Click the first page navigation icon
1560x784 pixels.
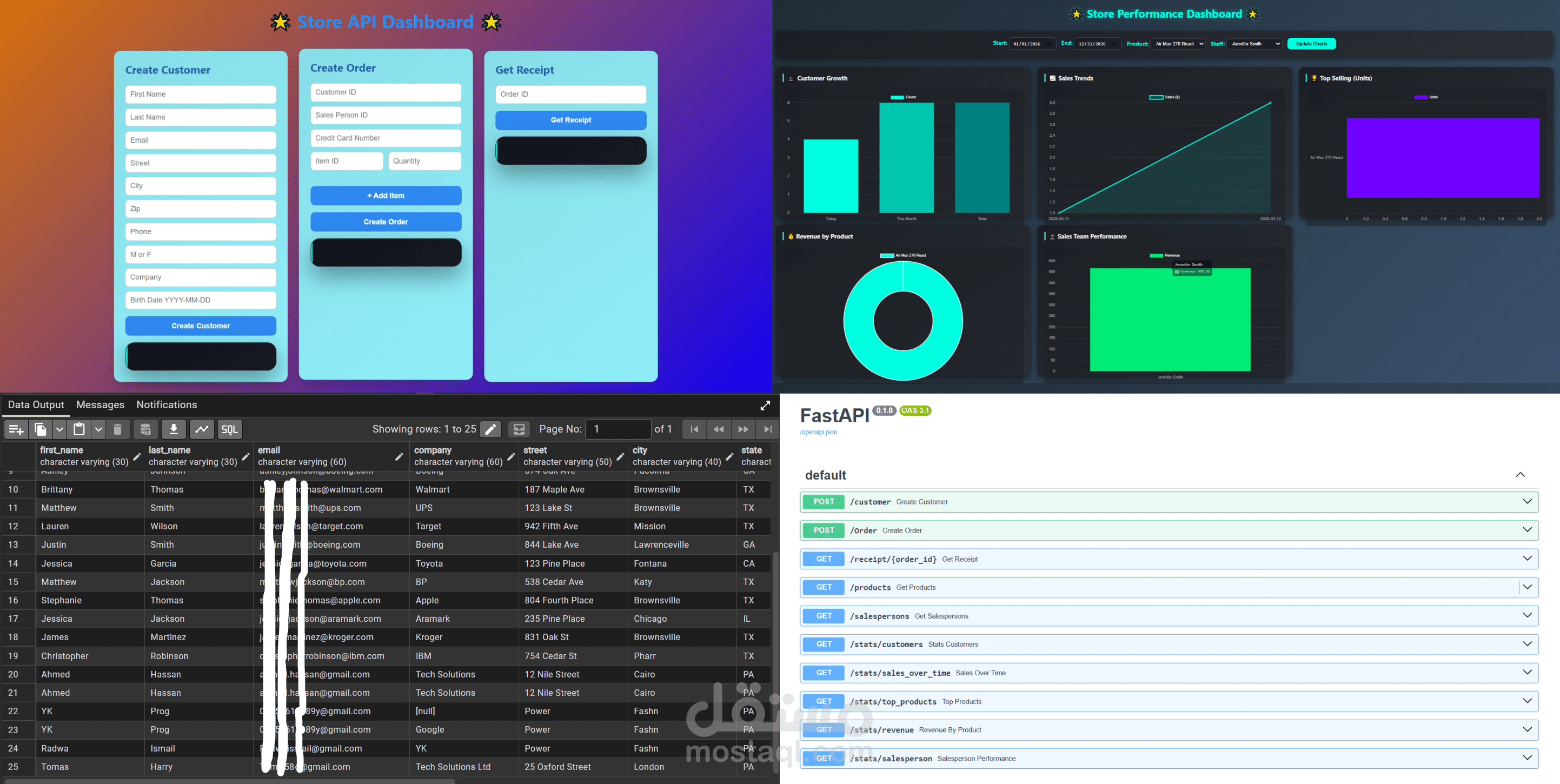pos(694,429)
